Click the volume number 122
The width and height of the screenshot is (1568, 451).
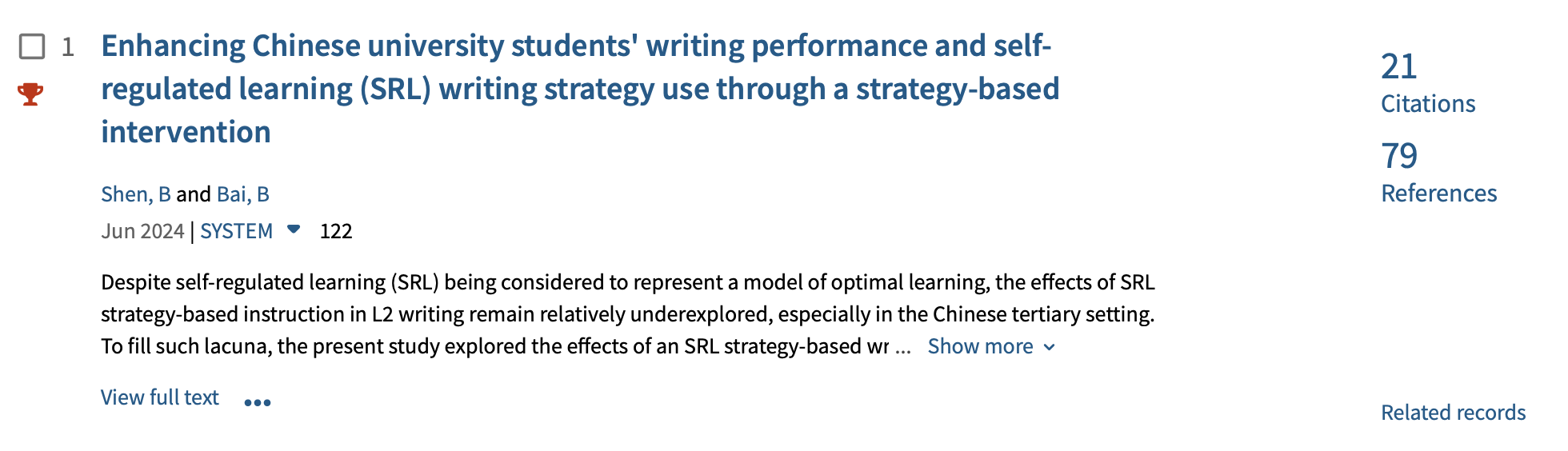pyautogui.click(x=336, y=231)
